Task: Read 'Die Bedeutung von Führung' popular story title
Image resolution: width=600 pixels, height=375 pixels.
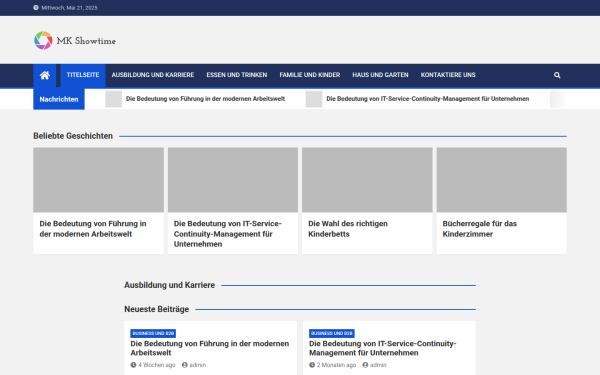Action: (x=93, y=229)
